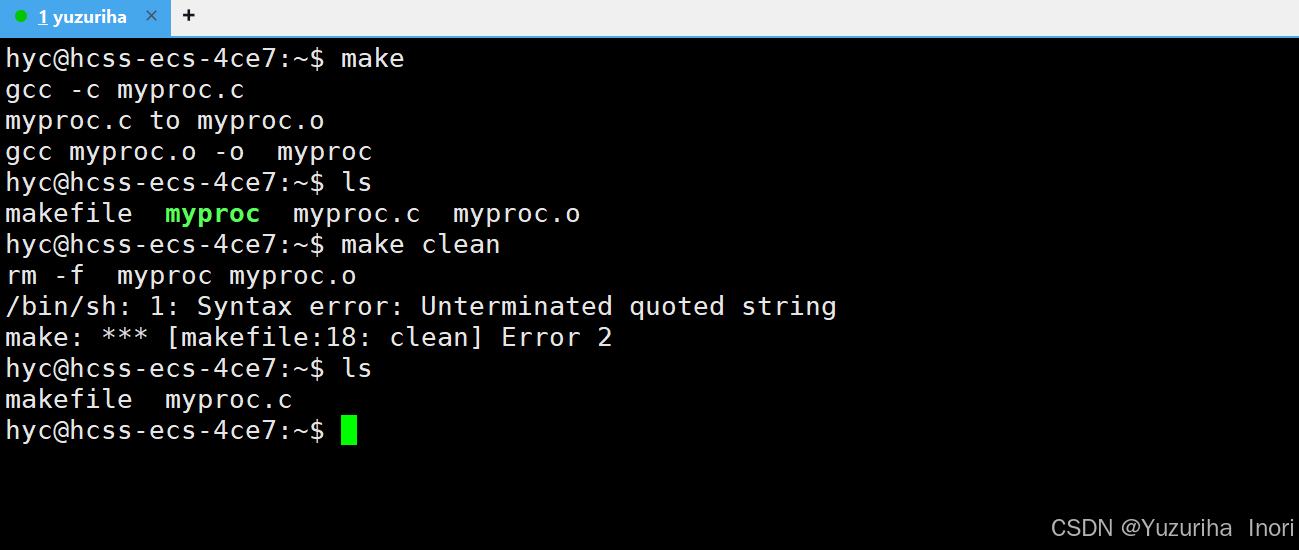
Task: Click myproc.o in the first ls listing
Action: click(516, 213)
